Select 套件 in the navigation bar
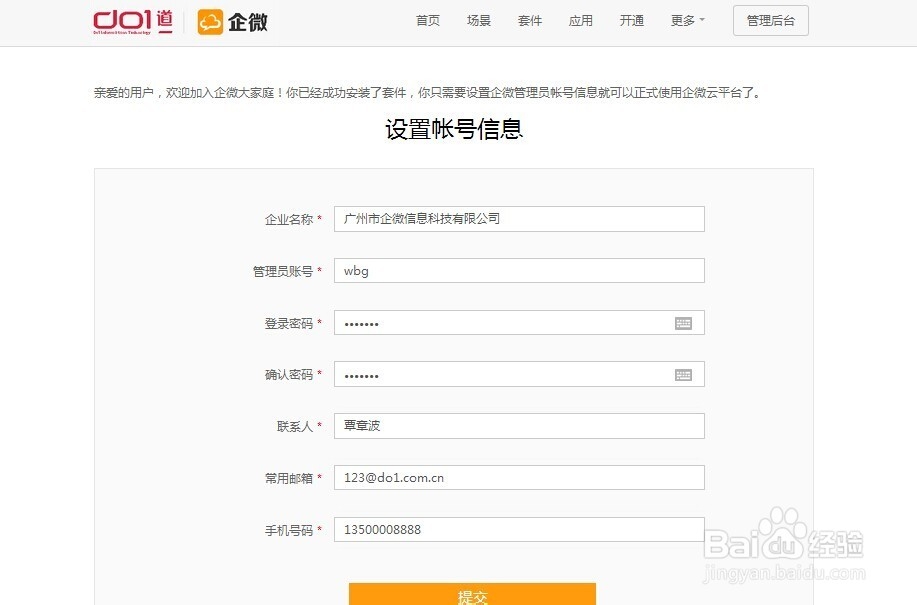This screenshot has height=605, width=917. pyautogui.click(x=529, y=19)
